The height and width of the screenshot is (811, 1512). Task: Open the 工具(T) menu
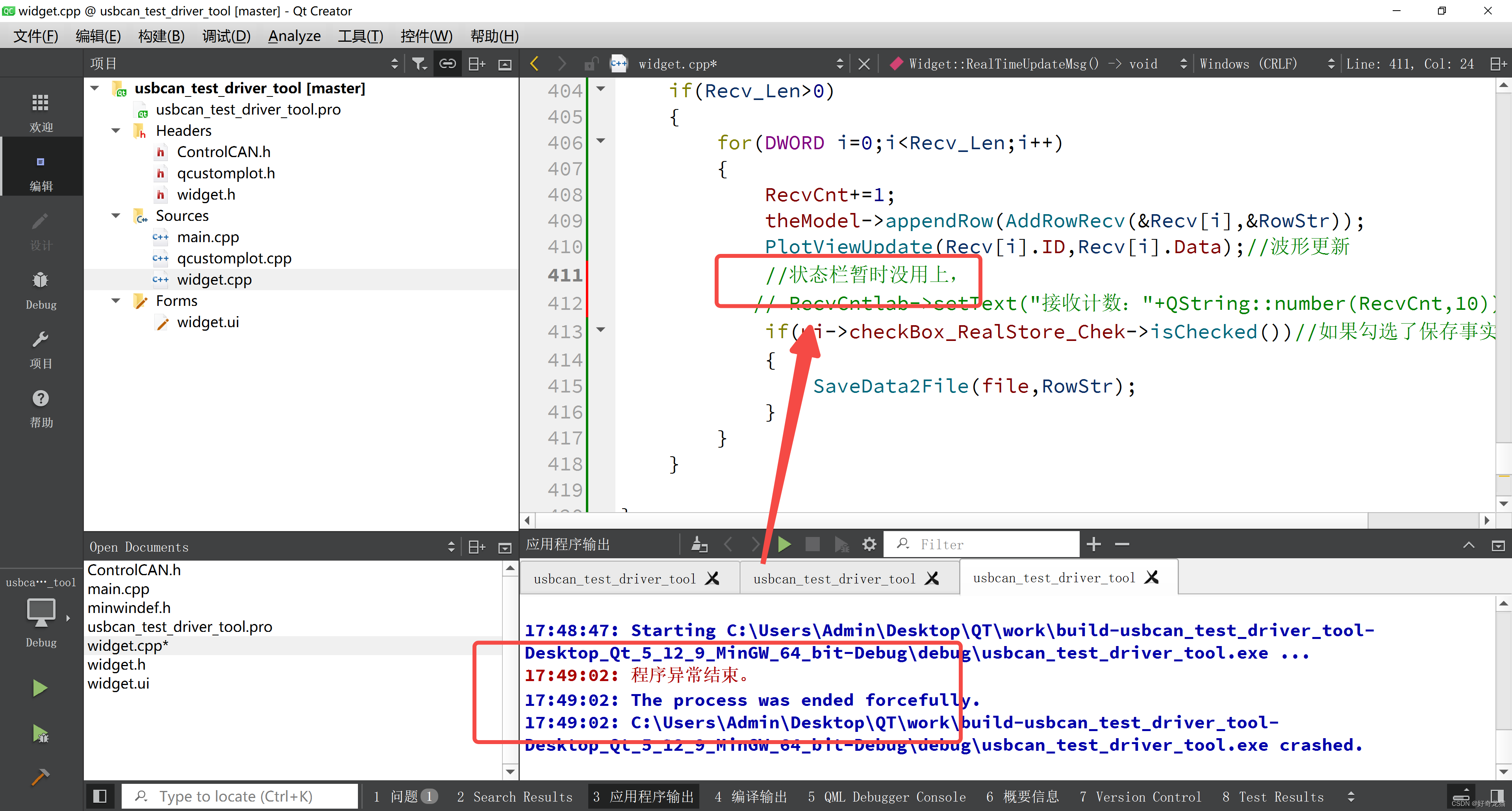(360, 36)
